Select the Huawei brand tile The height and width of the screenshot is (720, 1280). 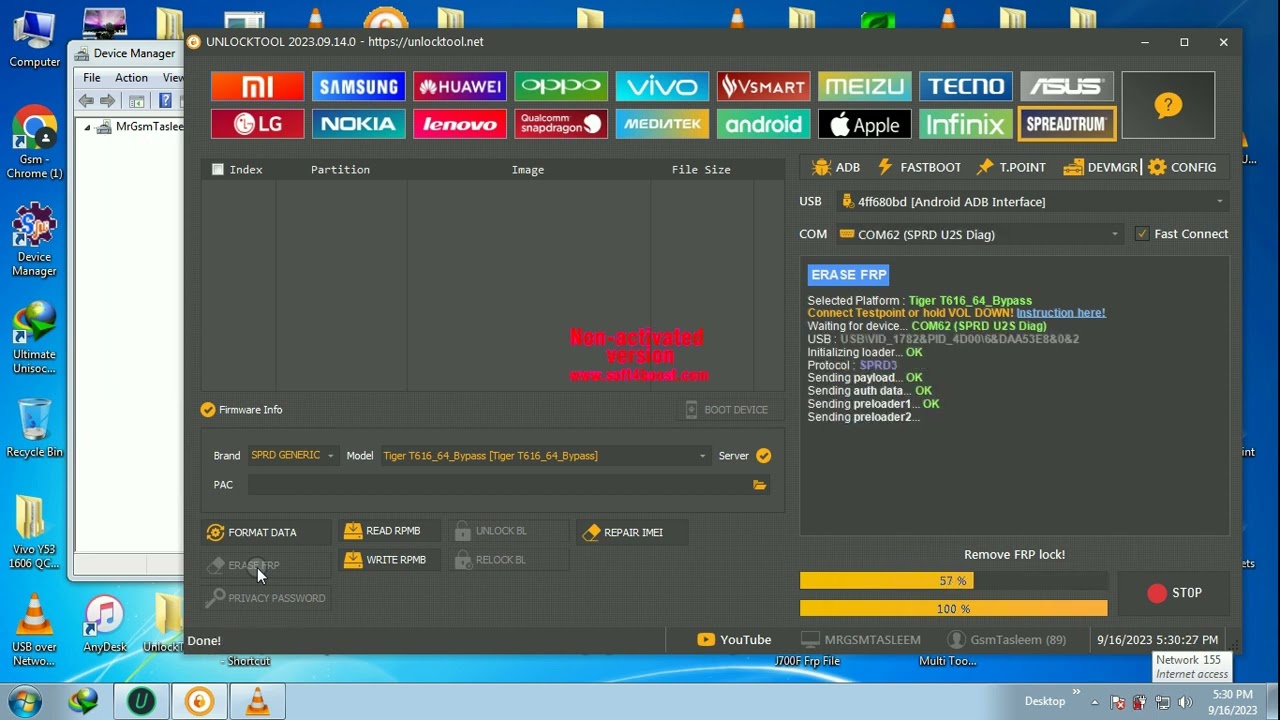(459, 87)
